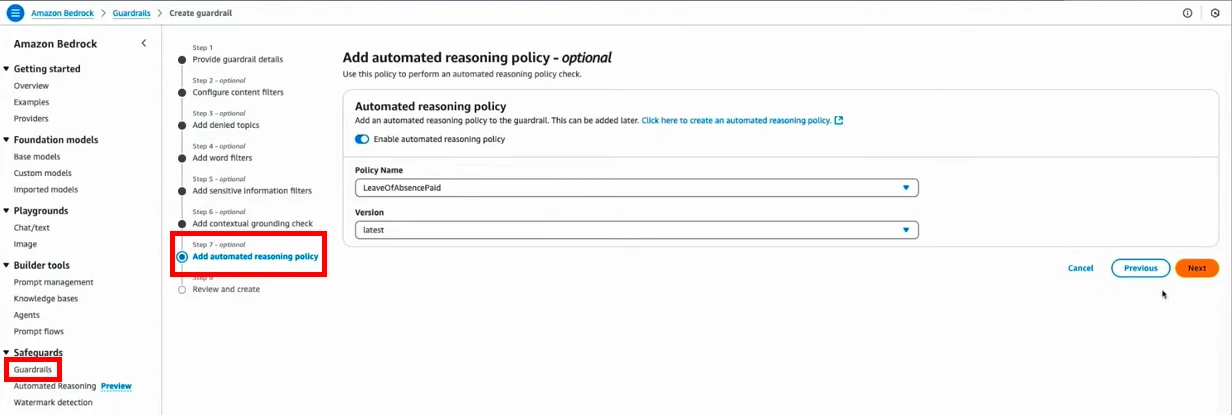Viewport: 1232px width, 415px height.
Task: Go to Knowledge bases in sidebar
Action: 46,298
